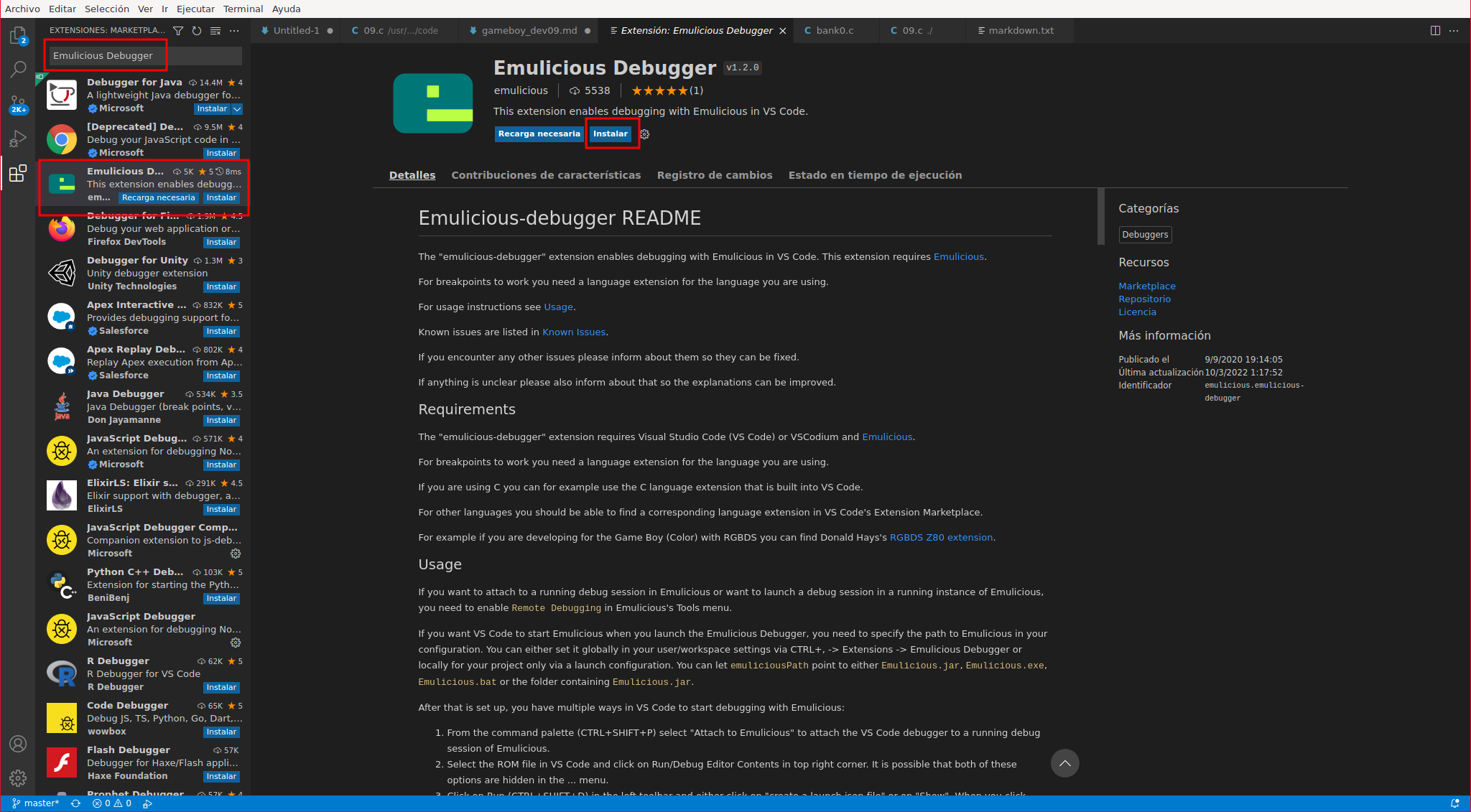Open the RGBDS Z80 extension link
The width and height of the screenshot is (1471, 812).
(941, 538)
